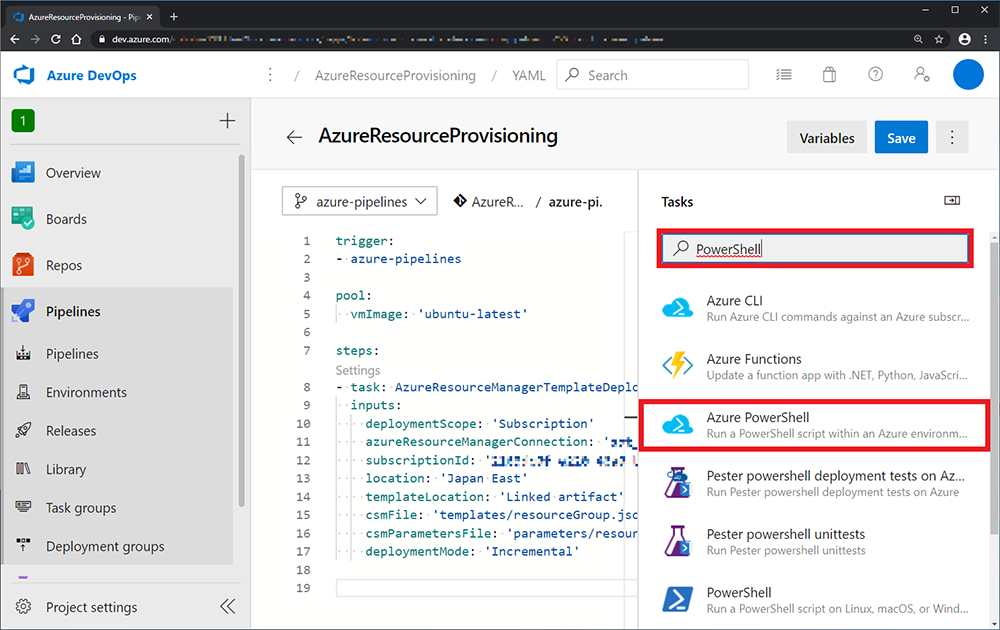Screen dimensions: 1000x630
Task: Open the Boards icon in sidebar
Action: click(x=23, y=219)
